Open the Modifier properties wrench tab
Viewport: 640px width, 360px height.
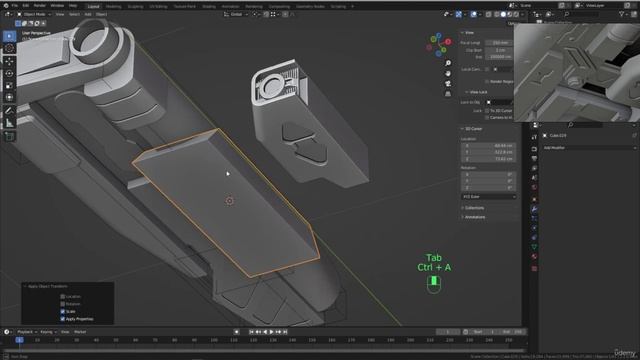(534, 209)
